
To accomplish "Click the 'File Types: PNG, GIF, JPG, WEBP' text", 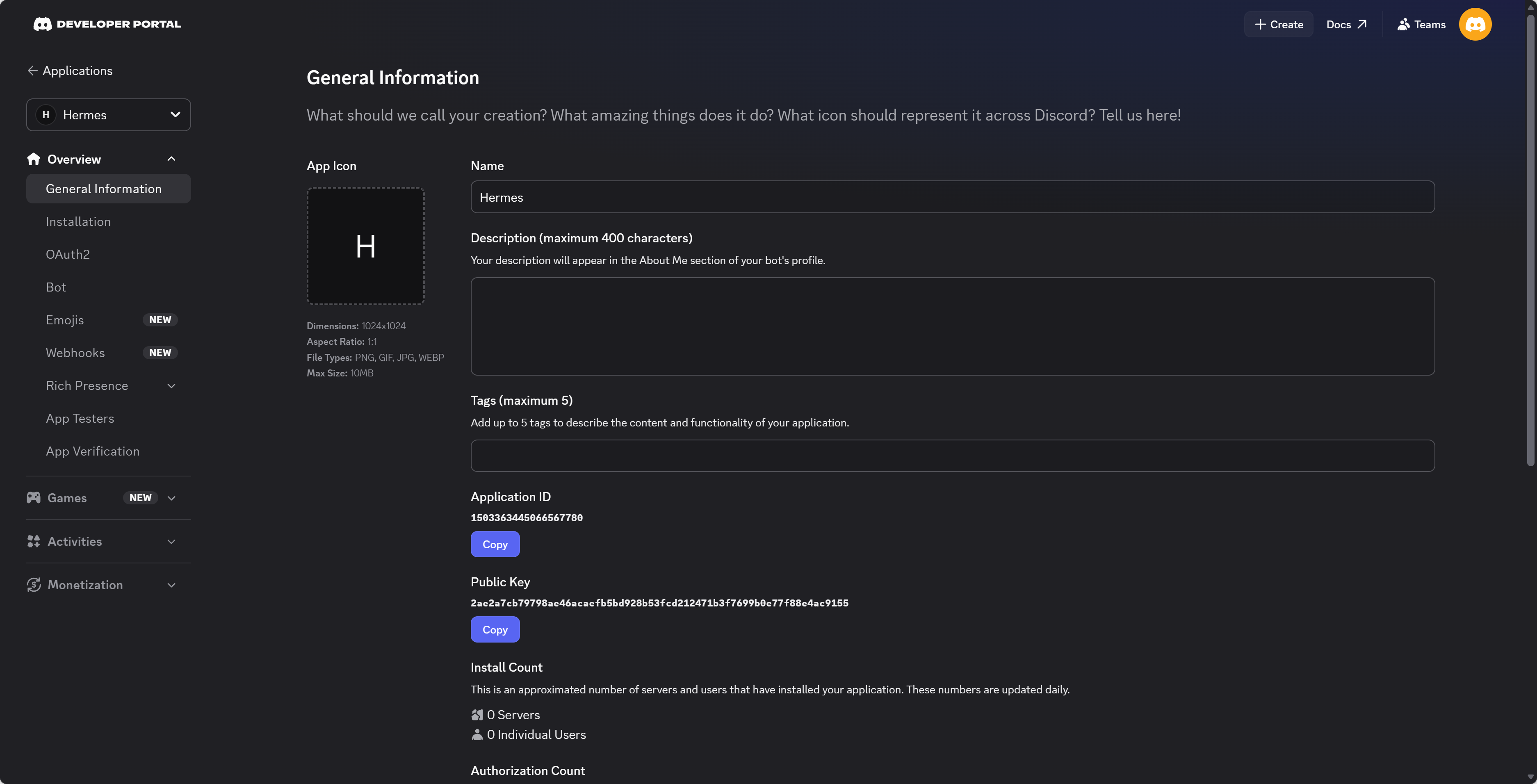I will [x=375, y=358].
